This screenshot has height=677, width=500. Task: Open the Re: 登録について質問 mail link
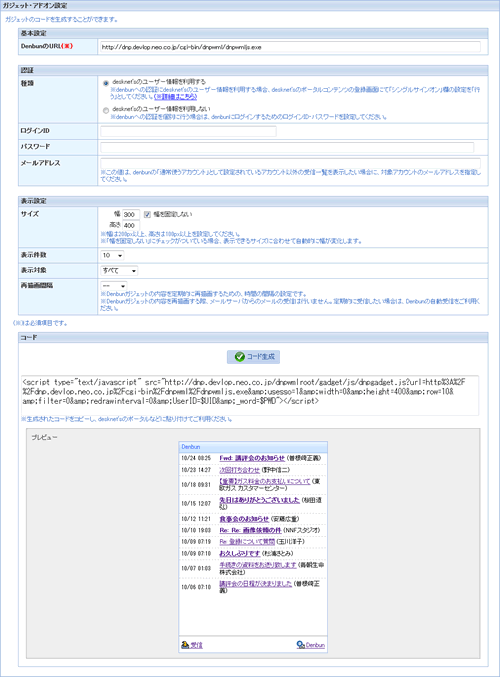pos(247,541)
